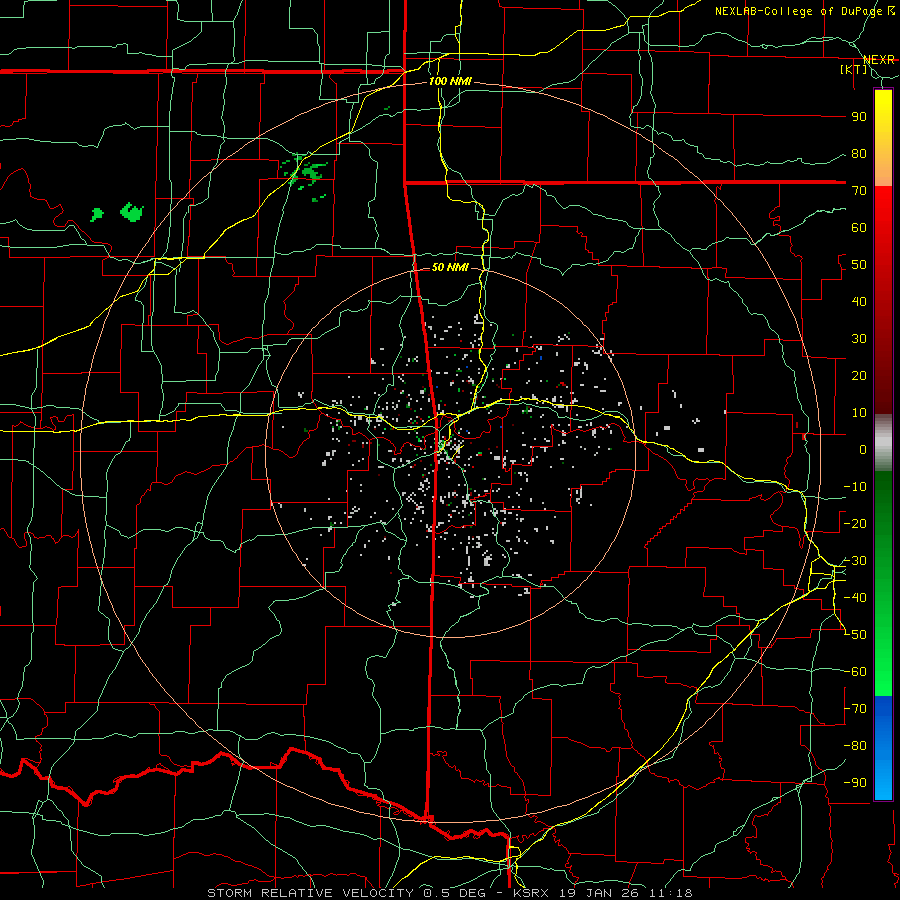Click the positive 30 scale label

pyautogui.click(x=859, y=339)
